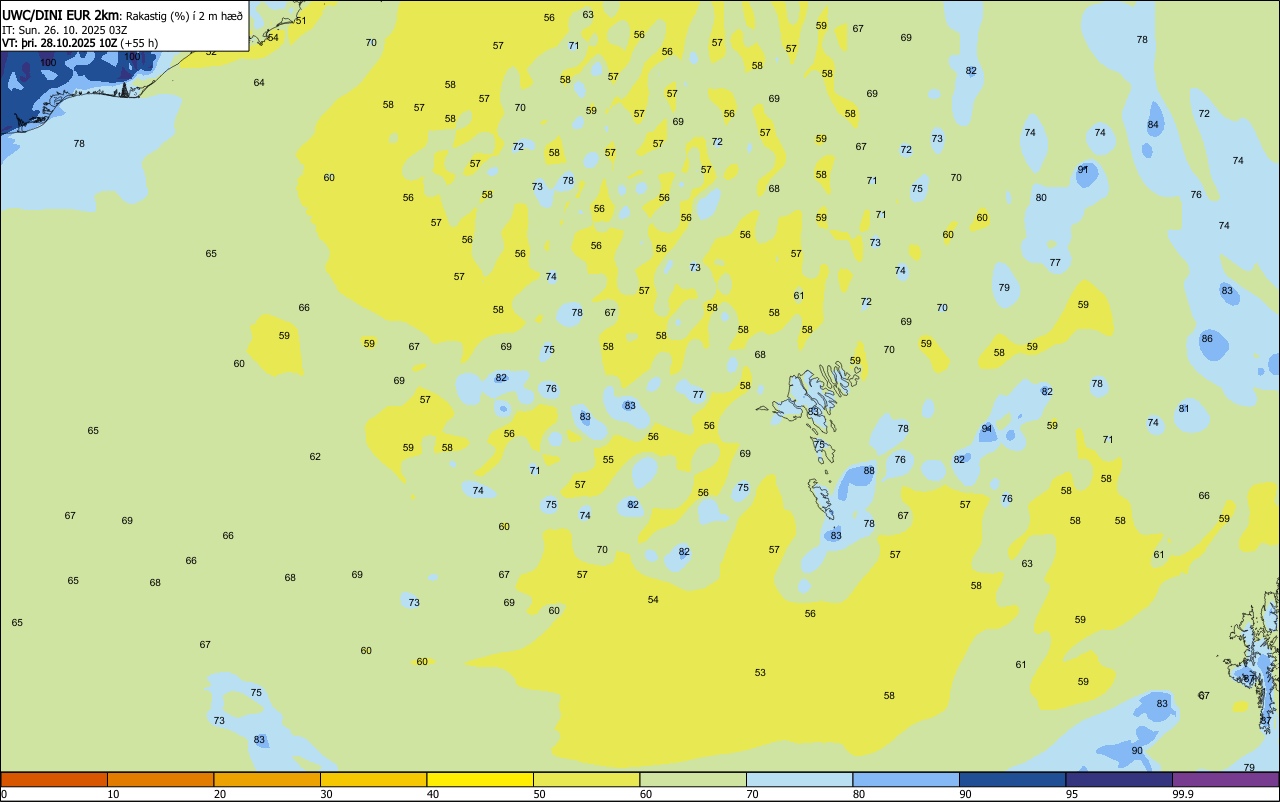Viewport: 1280px width, 802px height.
Task: Pick the 80–90 medium blue legend segment
Action: click(906, 779)
